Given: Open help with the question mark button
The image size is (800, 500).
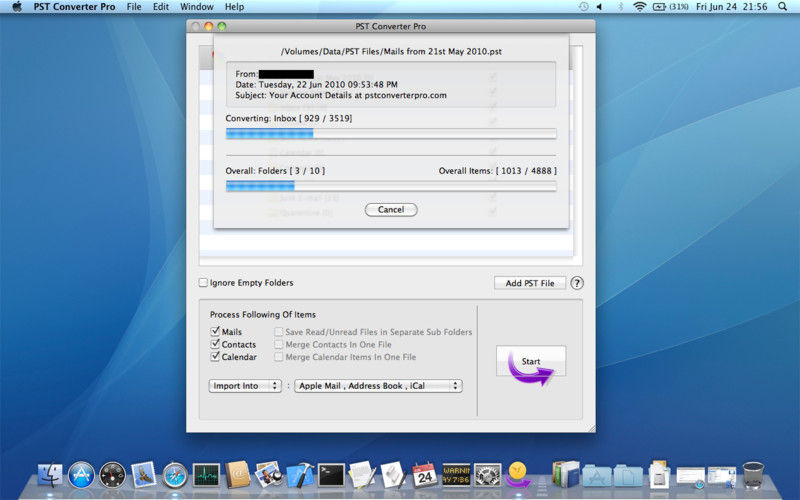Looking at the screenshot, I should tap(577, 283).
